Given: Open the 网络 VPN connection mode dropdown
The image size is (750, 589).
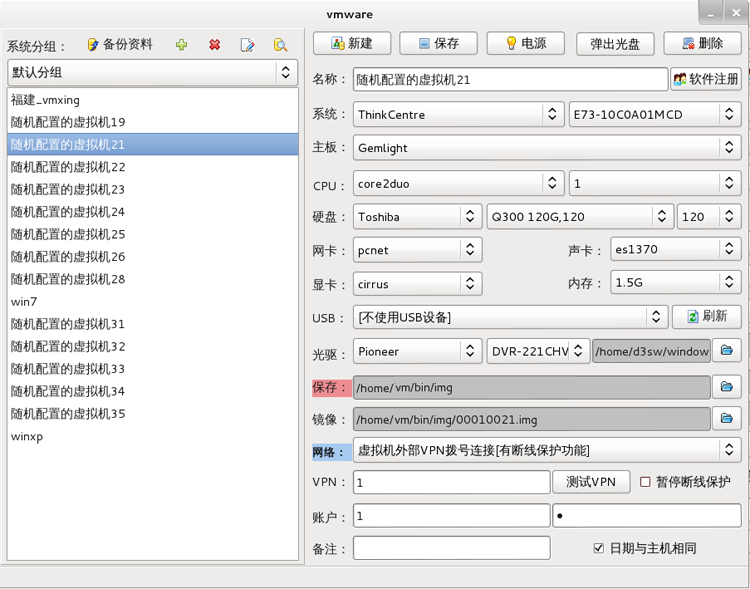Looking at the screenshot, I should pos(547,450).
